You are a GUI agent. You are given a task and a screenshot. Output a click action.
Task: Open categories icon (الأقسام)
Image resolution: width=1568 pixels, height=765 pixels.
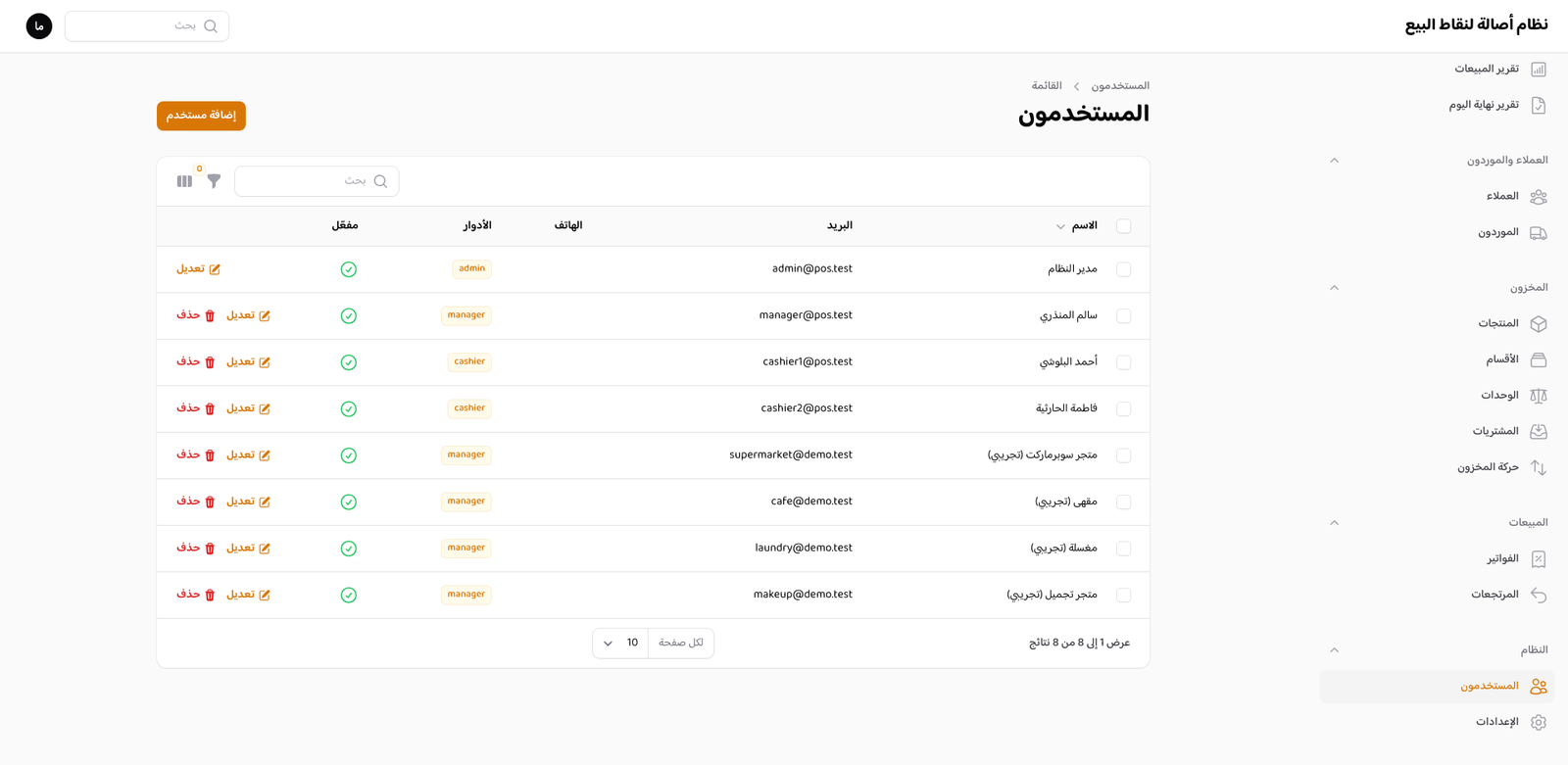coord(1539,360)
